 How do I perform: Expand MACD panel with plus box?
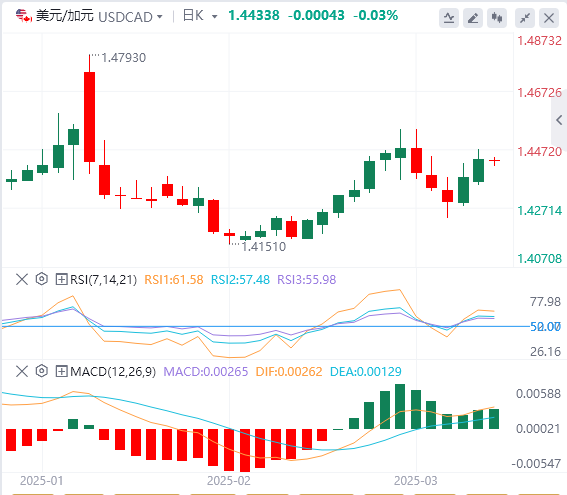click(61, 371)
